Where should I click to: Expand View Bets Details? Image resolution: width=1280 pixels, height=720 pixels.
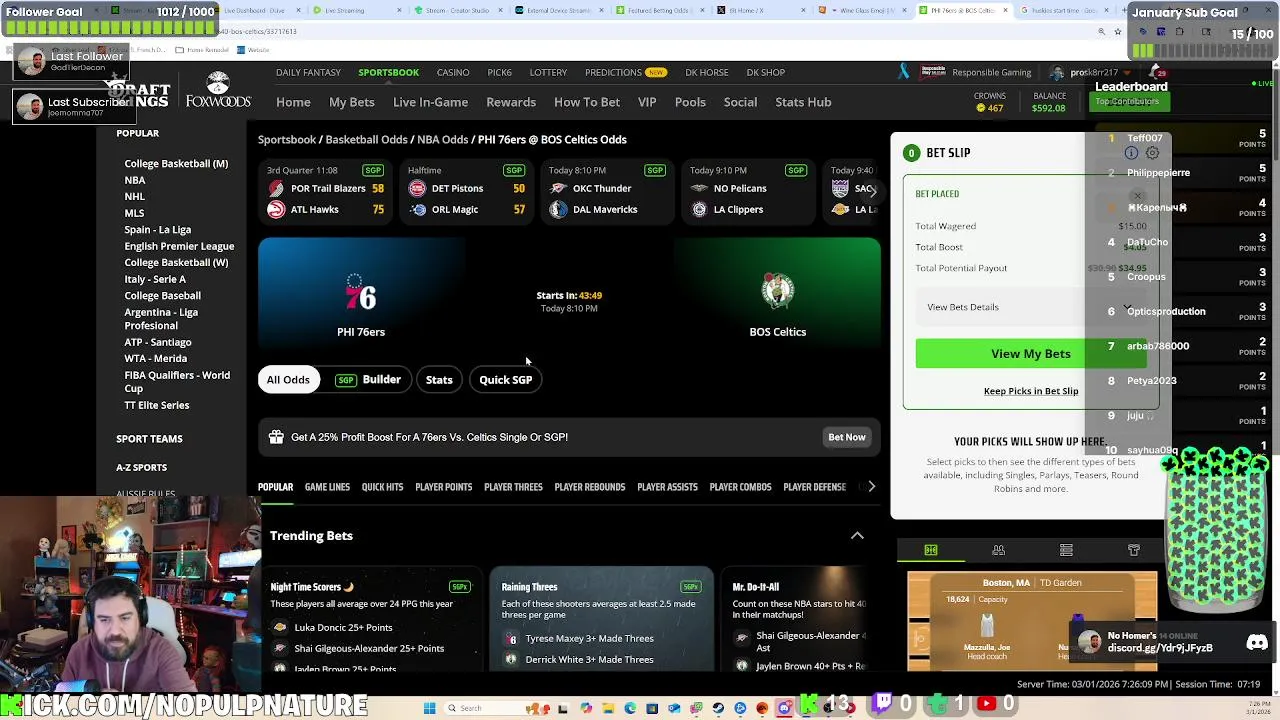coord(1031,307)
